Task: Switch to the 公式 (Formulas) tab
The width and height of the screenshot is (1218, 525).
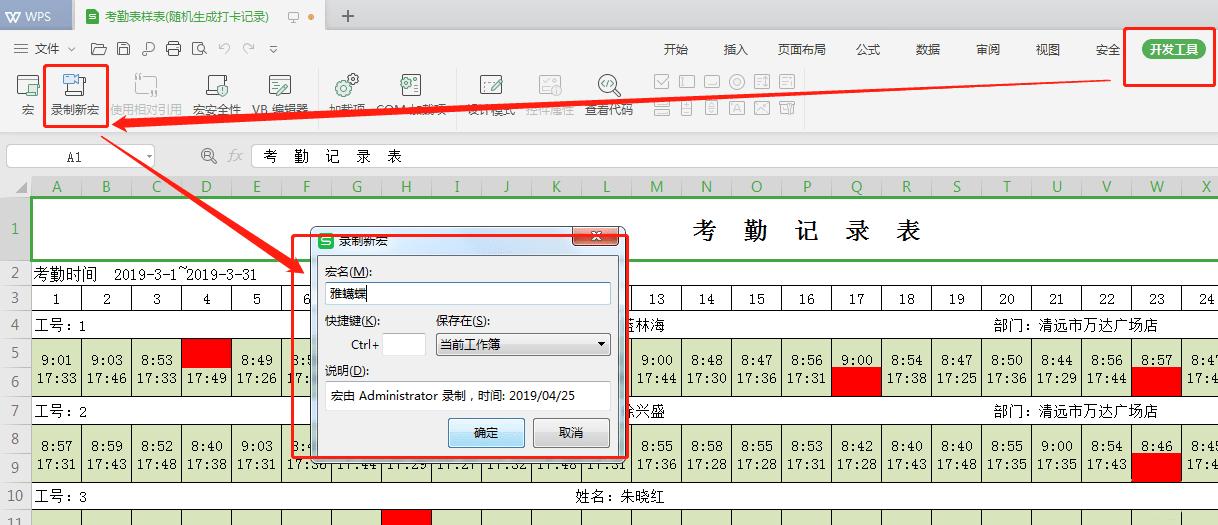Action: (868, 49)
